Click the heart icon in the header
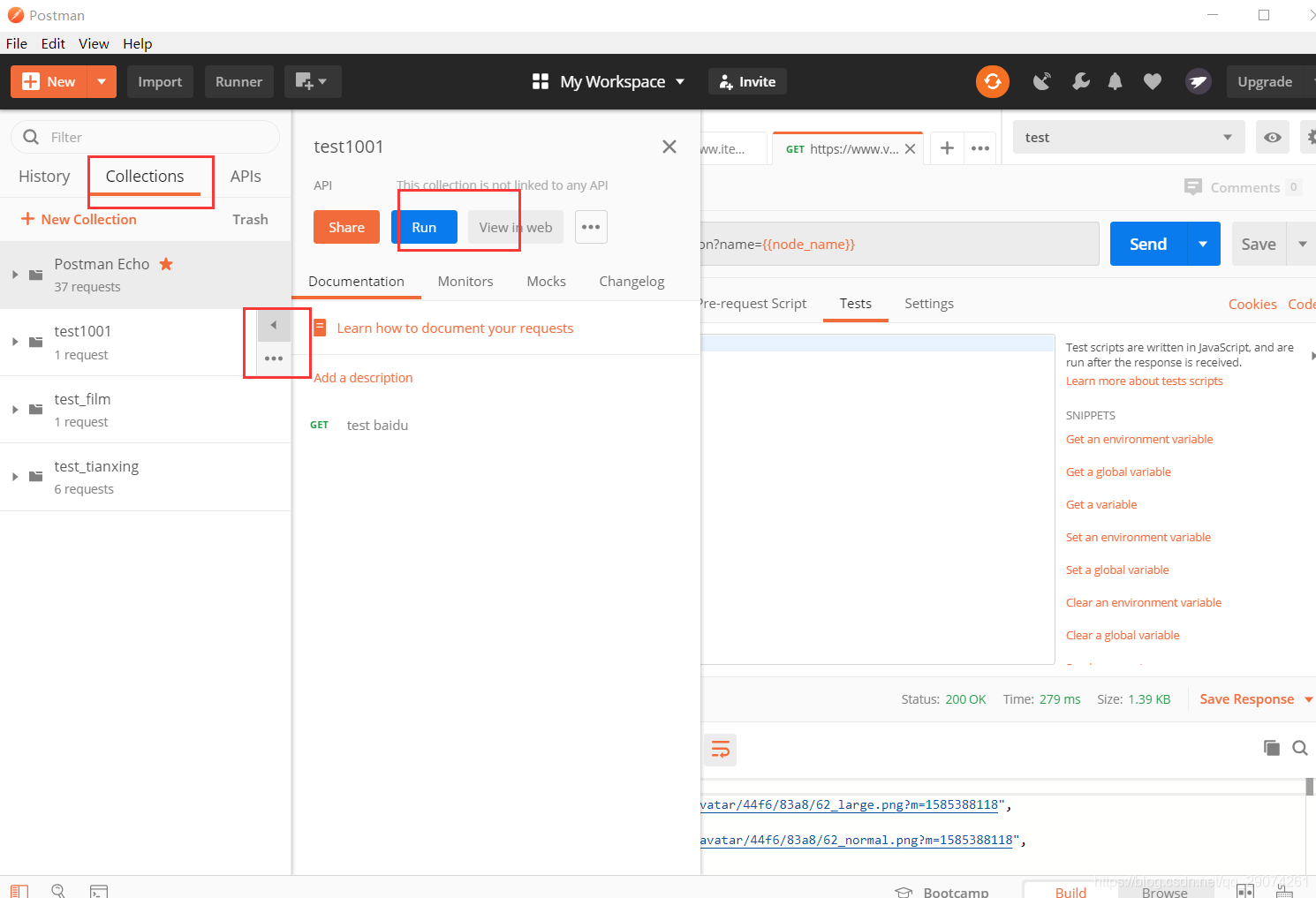The height and width of the screenshot is (898, 1316). (x=1153, y=81)
